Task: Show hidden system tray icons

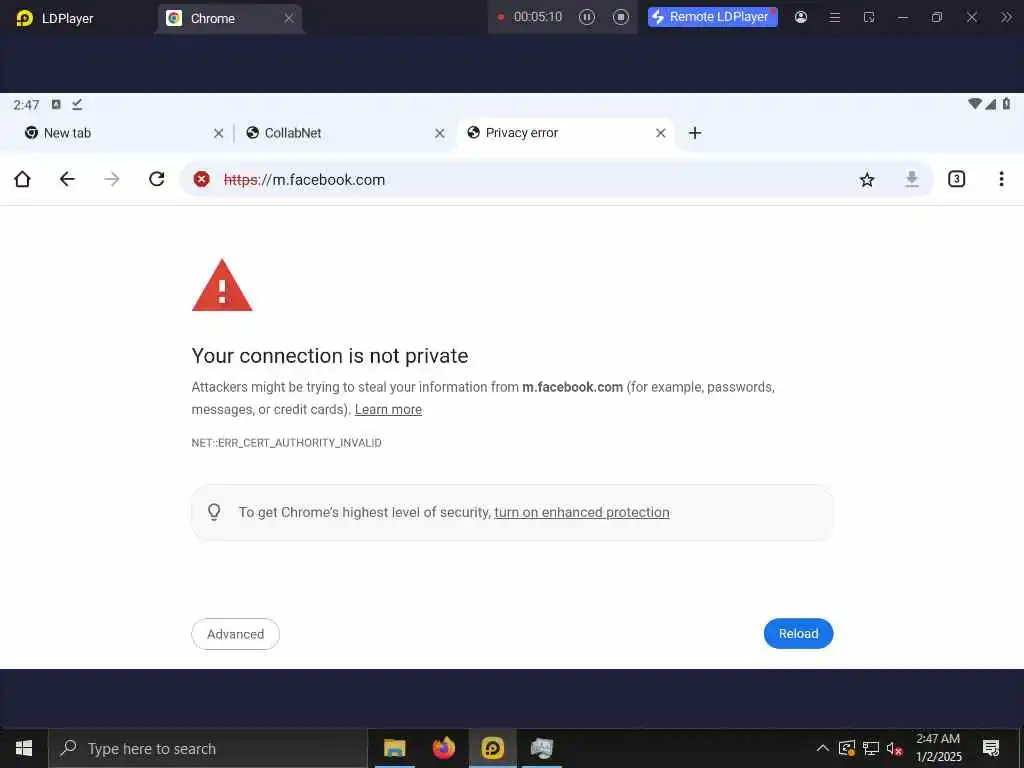Action: (823, 748)
